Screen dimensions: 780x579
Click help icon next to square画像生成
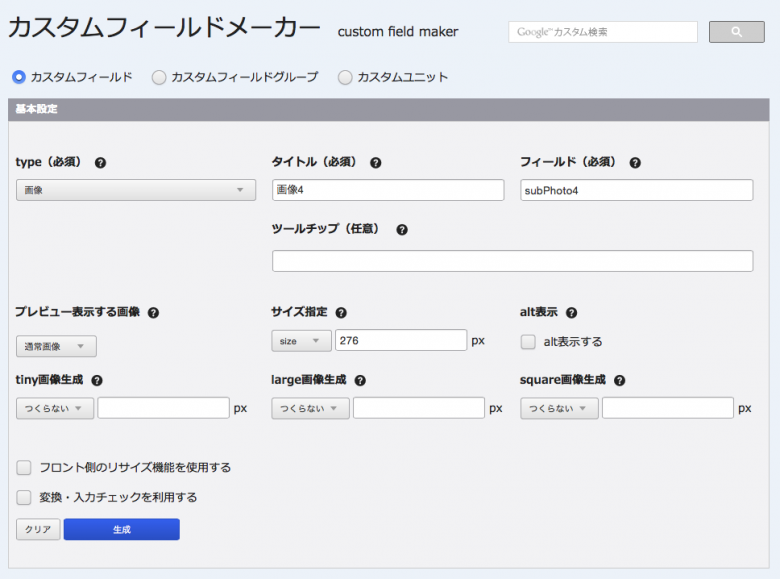620,380
